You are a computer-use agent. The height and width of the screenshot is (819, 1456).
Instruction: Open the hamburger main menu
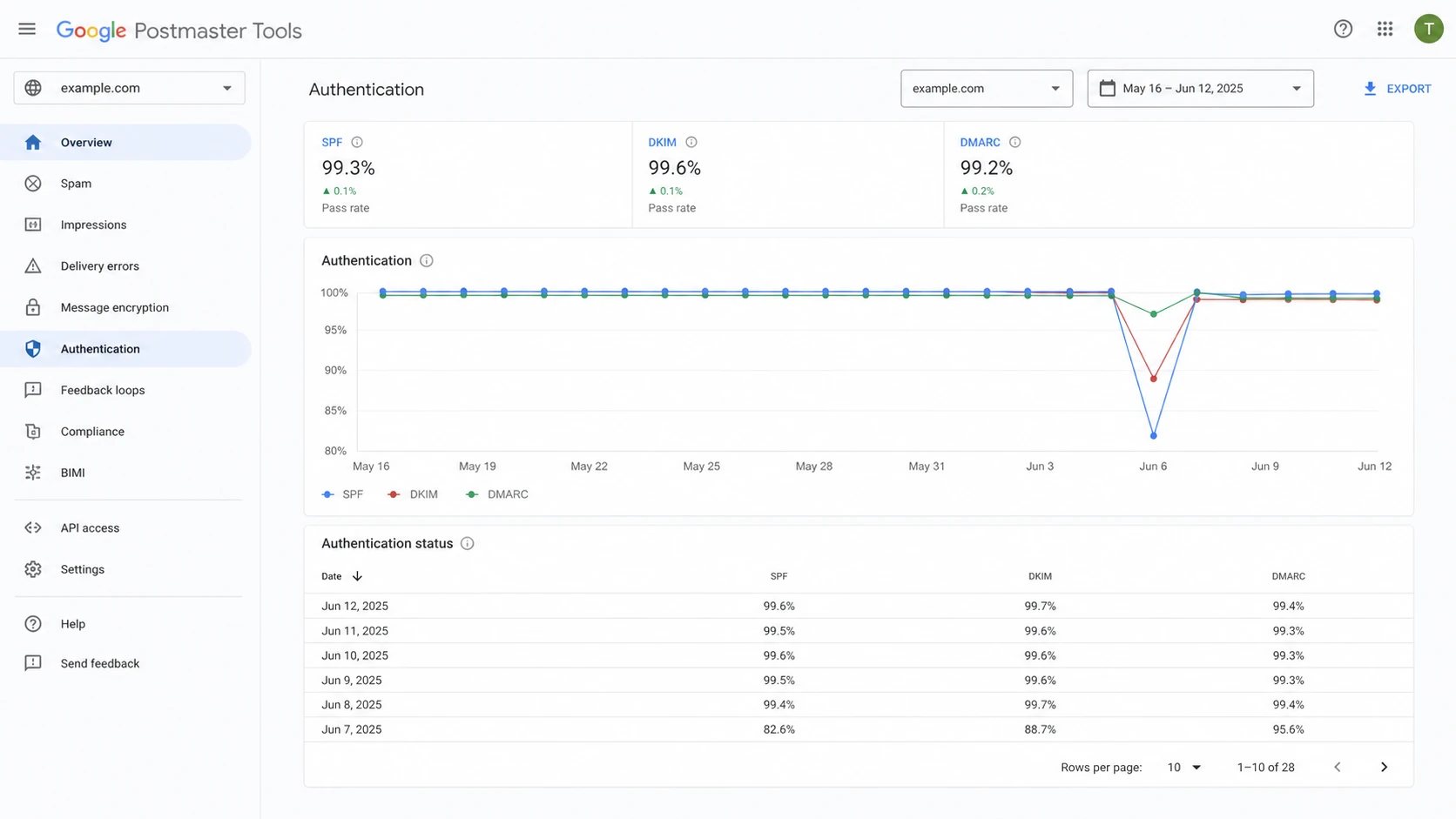tap(27, 30)
